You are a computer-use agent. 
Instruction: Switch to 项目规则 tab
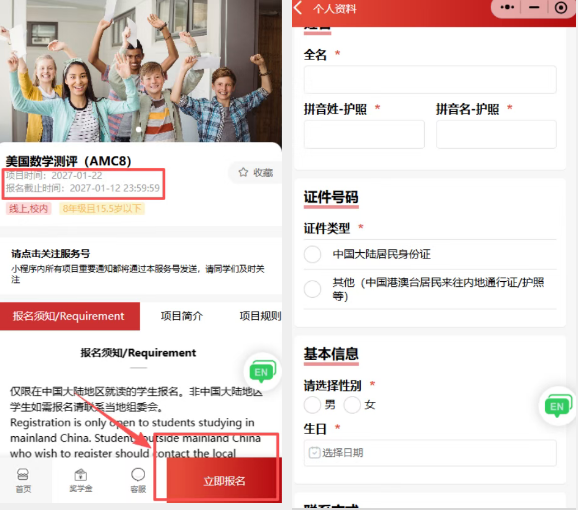261,316
